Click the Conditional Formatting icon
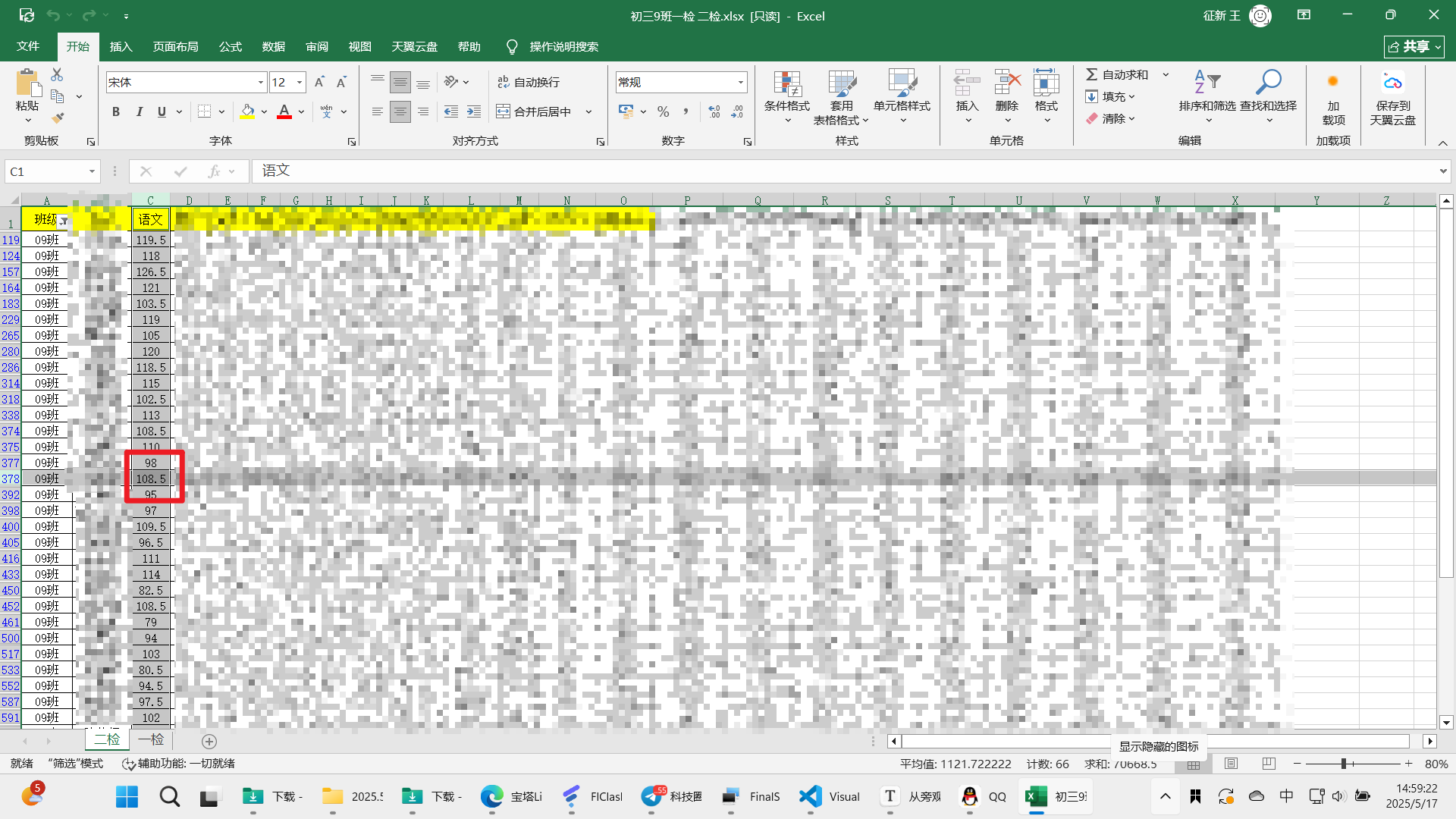Viewport: 1456px width, 819px height. pos(786,83)
